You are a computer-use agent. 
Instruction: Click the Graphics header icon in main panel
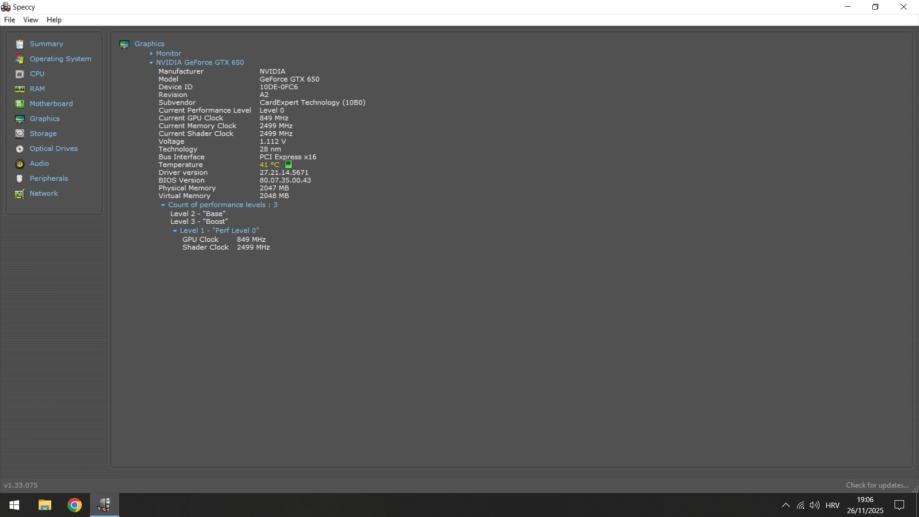coord(124,44)
